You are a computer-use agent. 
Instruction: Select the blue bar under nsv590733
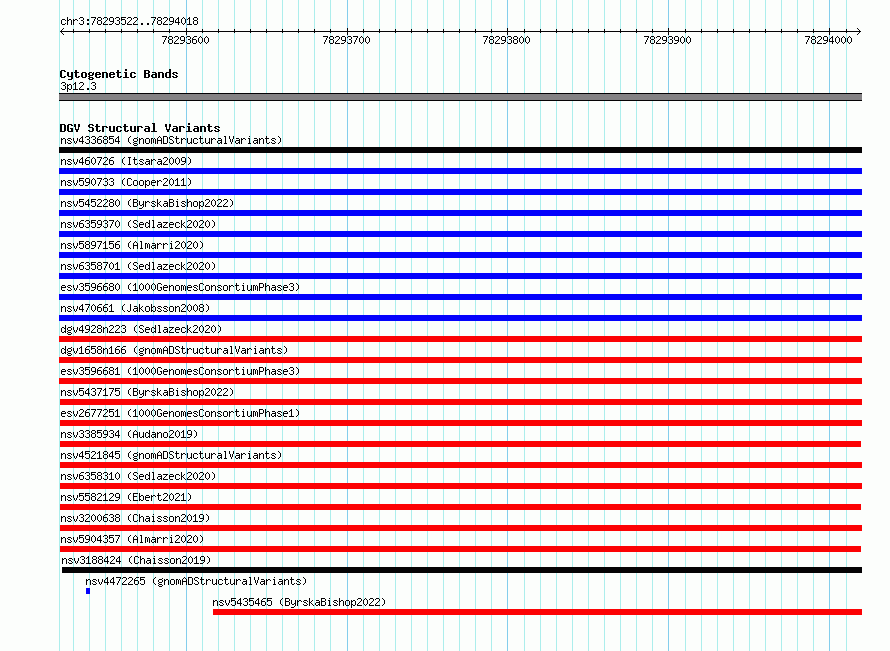click(x=460, y=192)
